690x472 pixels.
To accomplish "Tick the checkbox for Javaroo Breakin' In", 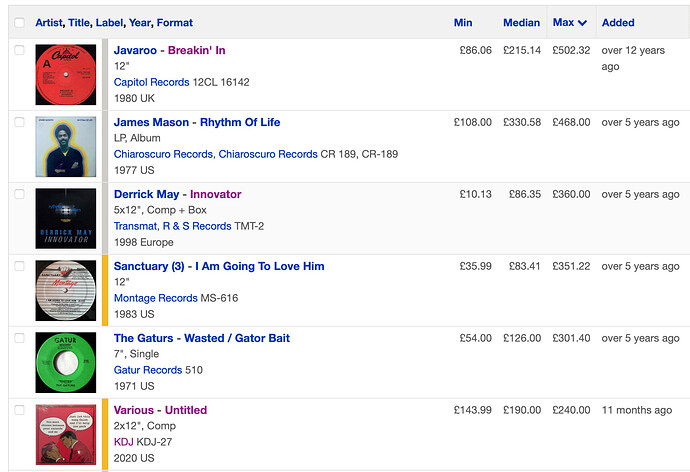I will 19,50.
